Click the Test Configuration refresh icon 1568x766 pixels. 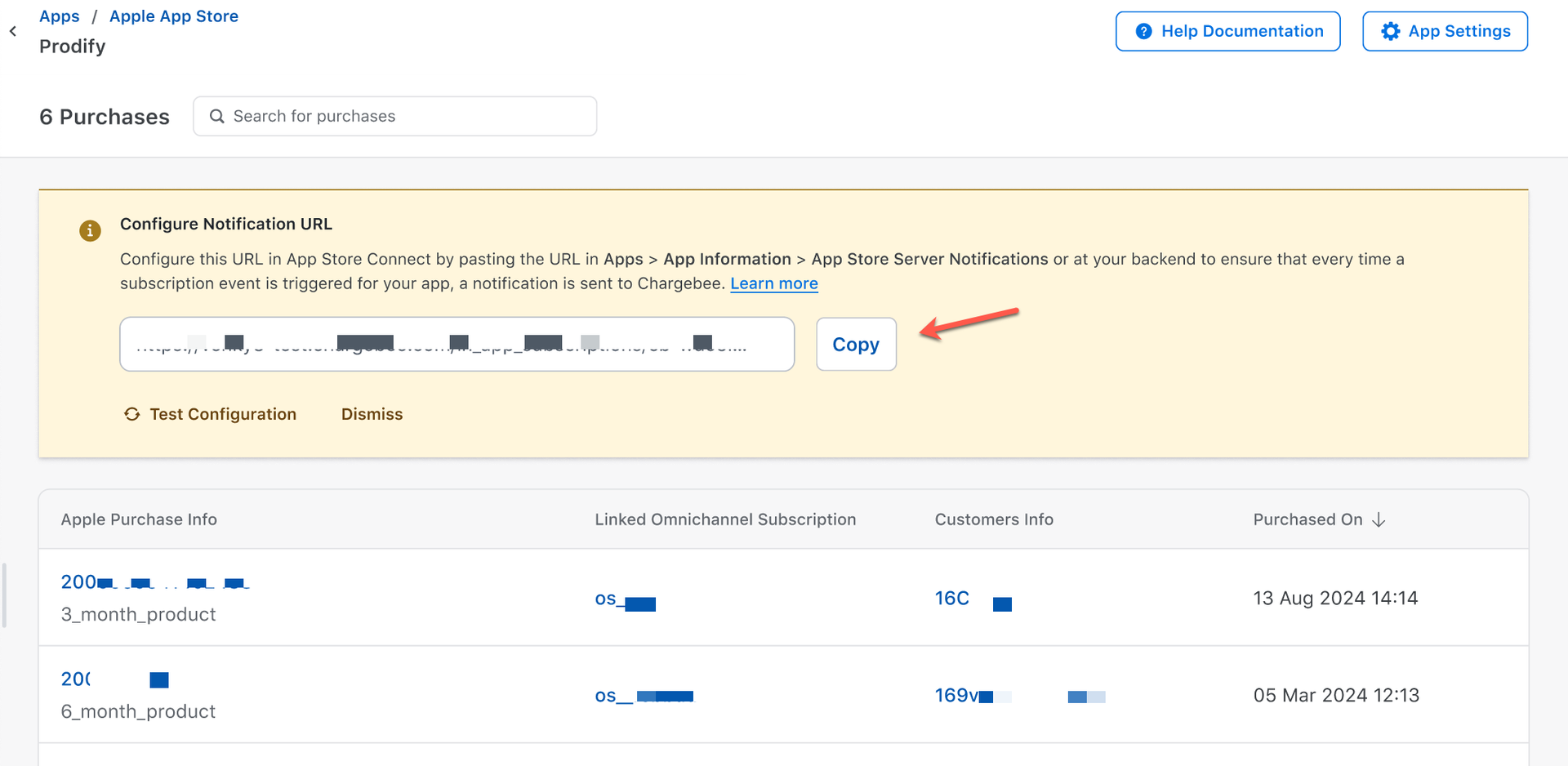pos(132,414)
